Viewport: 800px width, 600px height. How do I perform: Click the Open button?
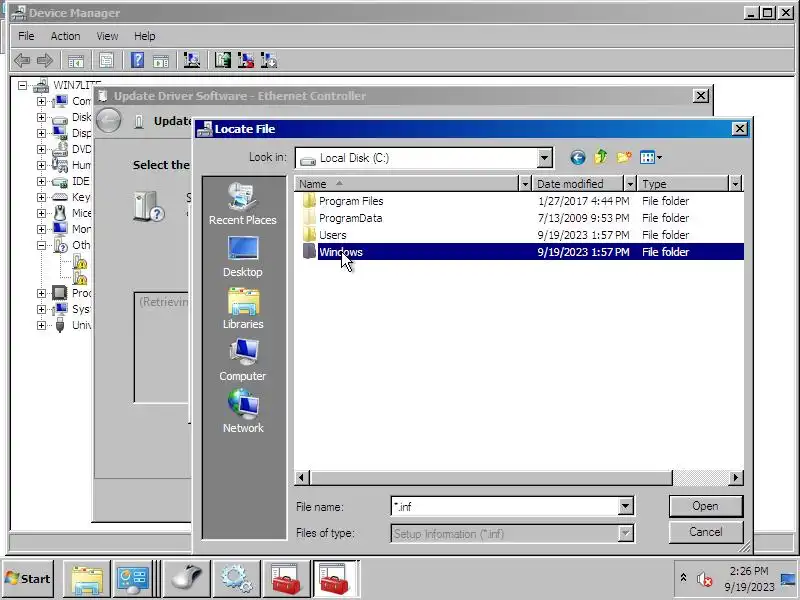(706, 506)
